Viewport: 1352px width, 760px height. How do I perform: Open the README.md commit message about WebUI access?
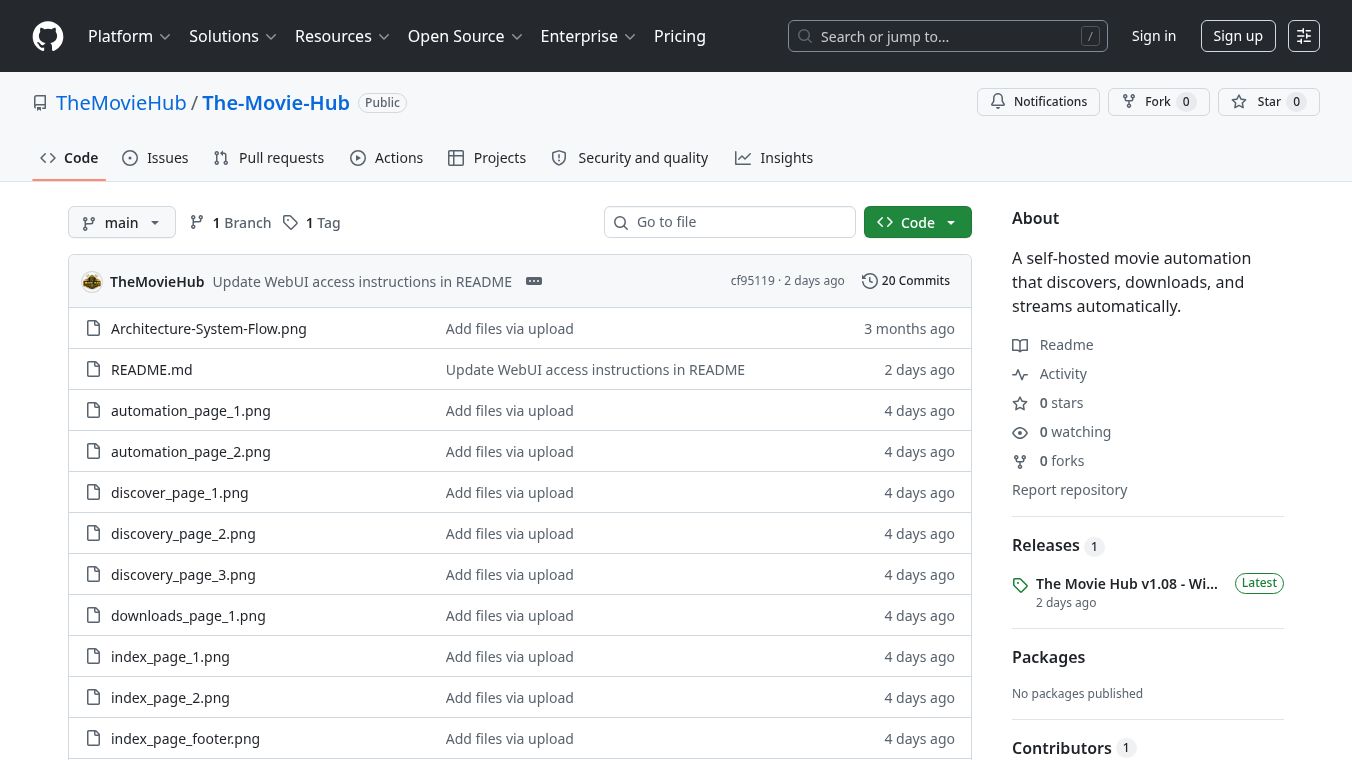595,370
